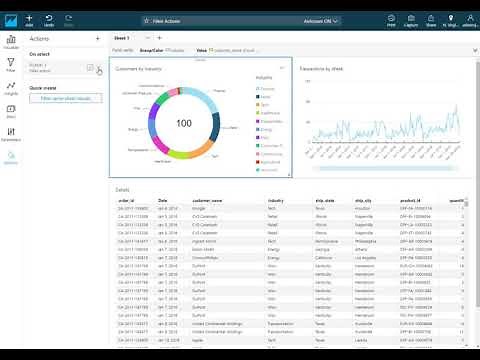Screen dimensions: 480x360
Task: Click the sheet vertical scrollbar on right edge
Action: (x=478, y=183)
